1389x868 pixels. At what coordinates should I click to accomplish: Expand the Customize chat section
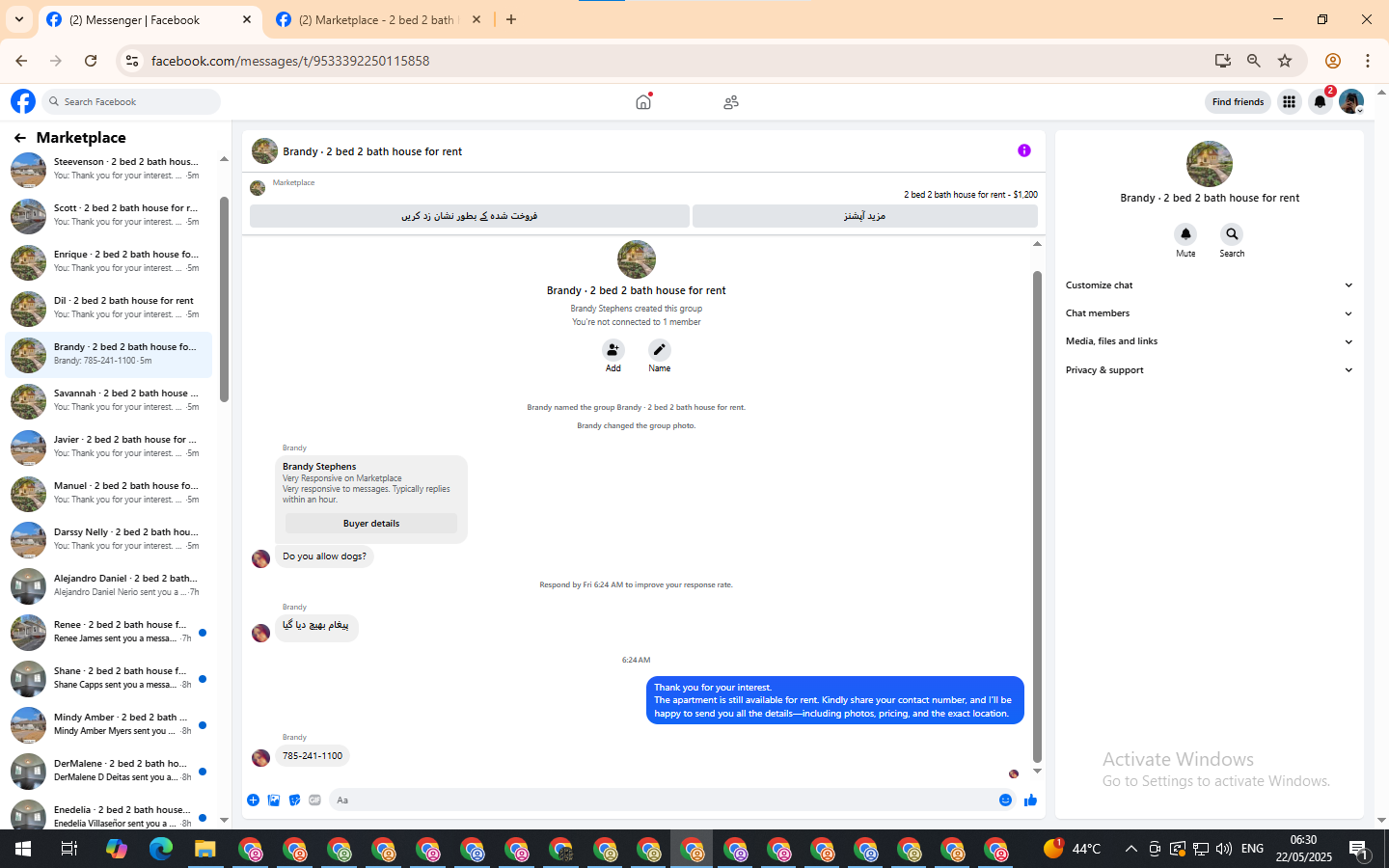pos(1209,285)
